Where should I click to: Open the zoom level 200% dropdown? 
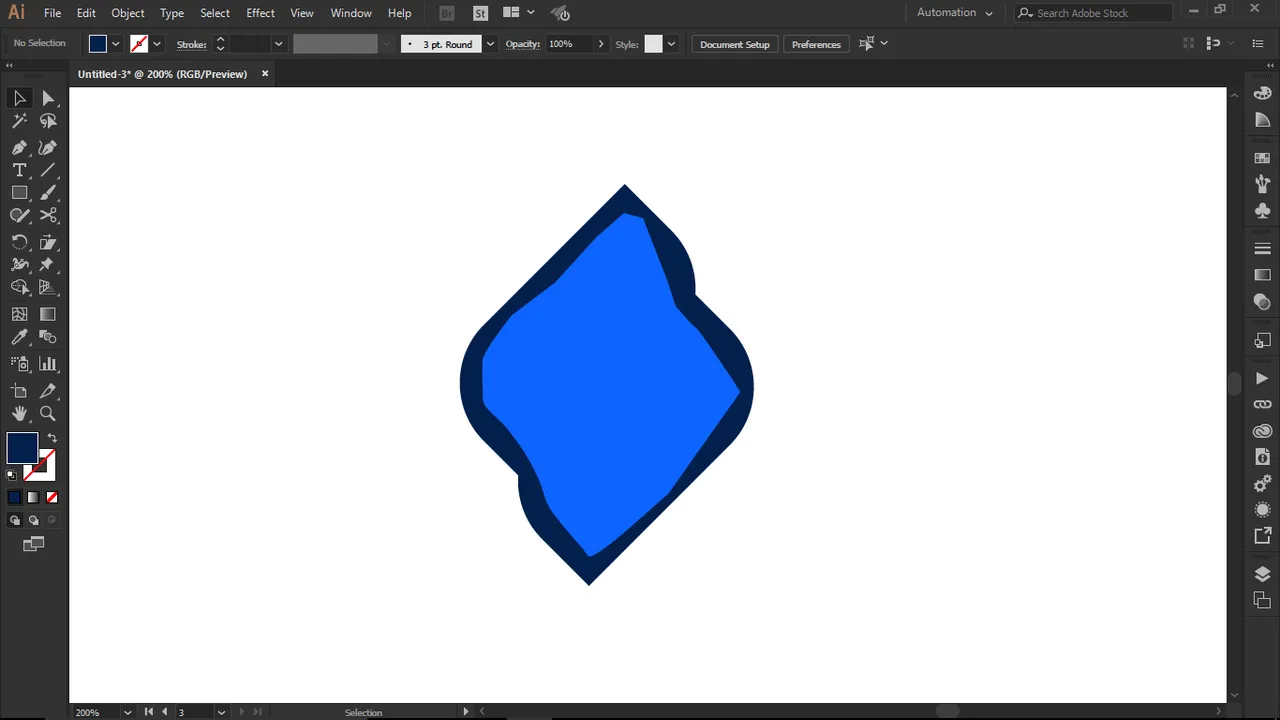click(127, 712)
